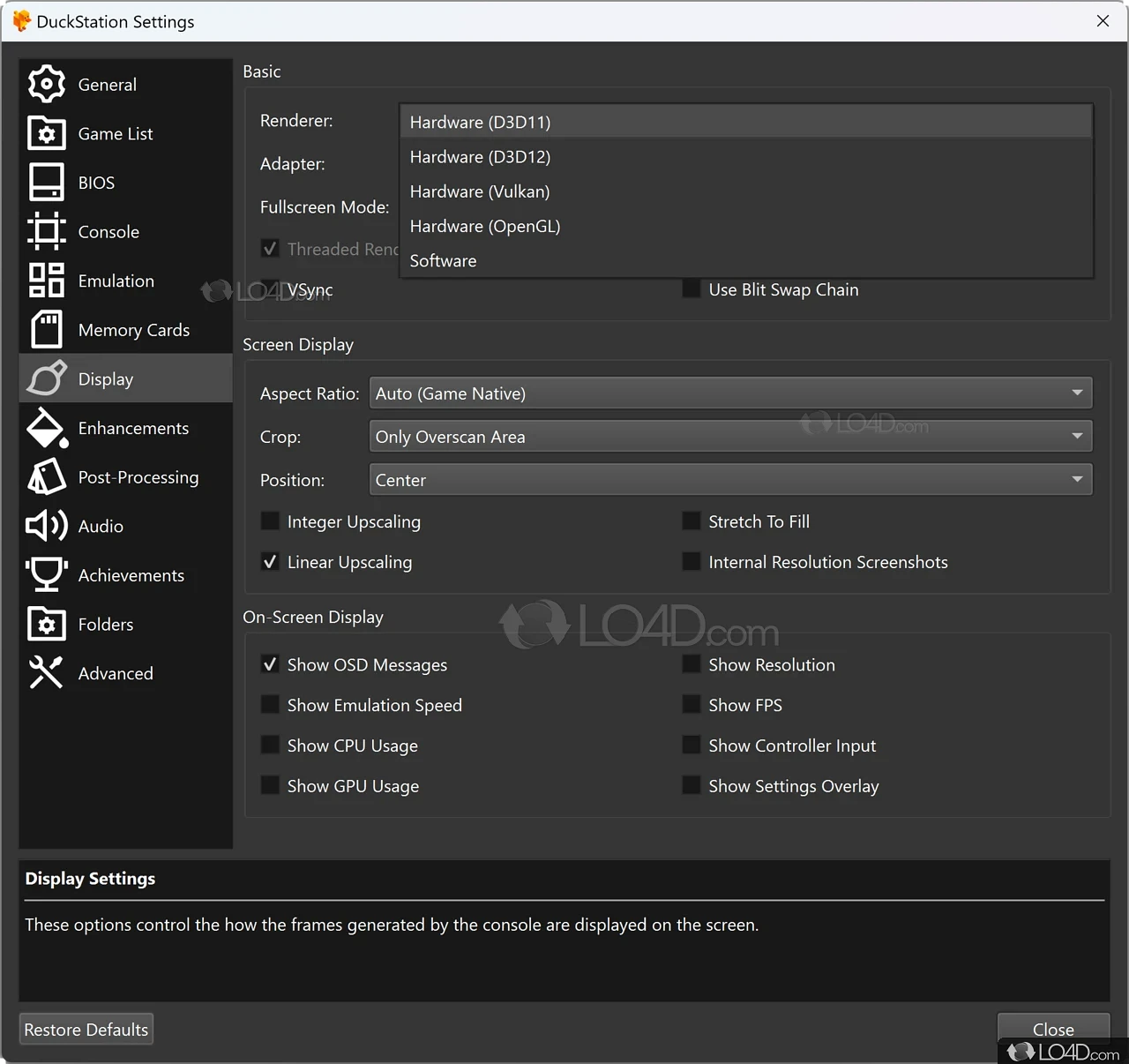
Task: Enable Show Controller Input checkbox
Action: (692, 746)
